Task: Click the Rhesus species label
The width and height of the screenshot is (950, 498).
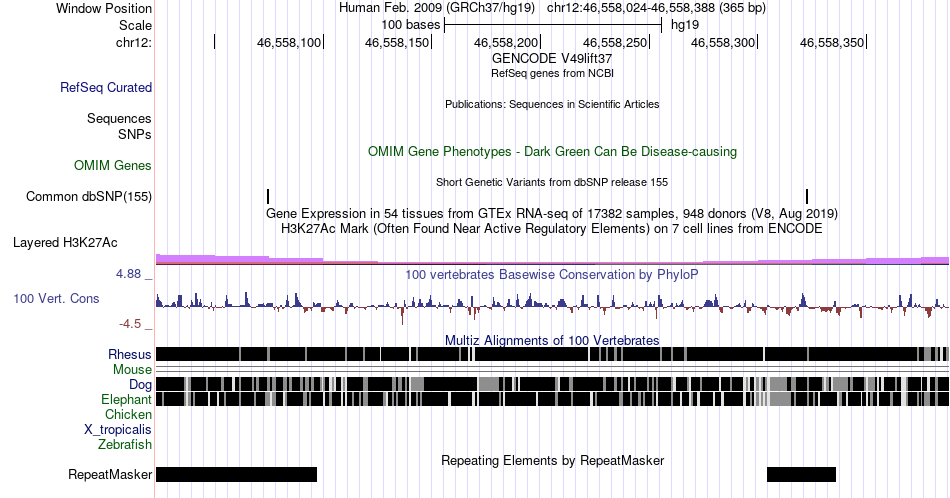Action: (130, 354)
